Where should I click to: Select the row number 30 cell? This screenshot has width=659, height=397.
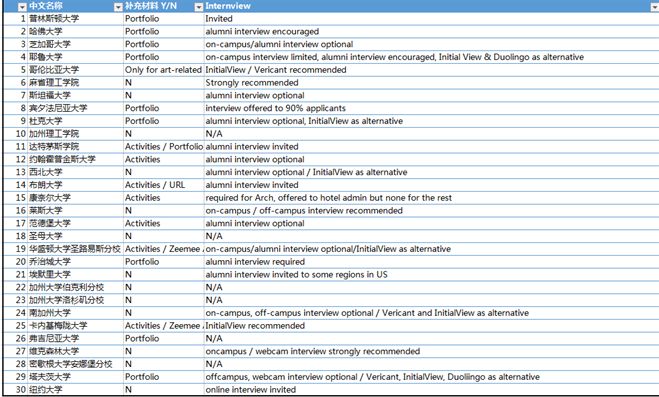point(16,389)
